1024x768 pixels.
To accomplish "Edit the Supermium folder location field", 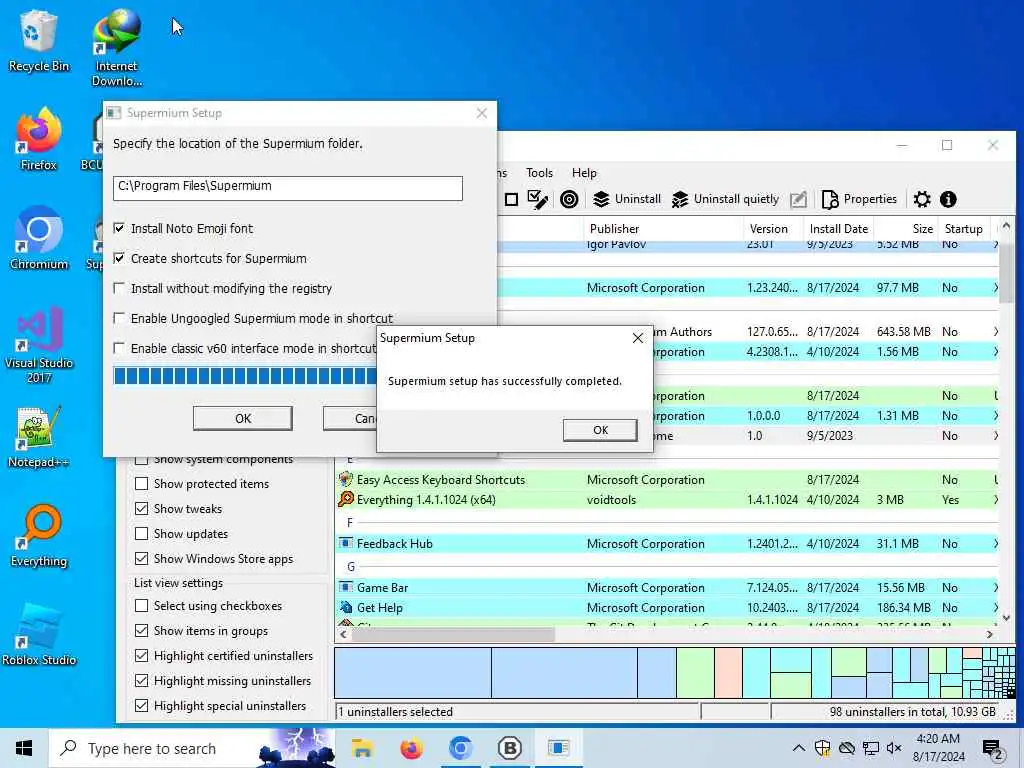I will [x=287, y=187].
